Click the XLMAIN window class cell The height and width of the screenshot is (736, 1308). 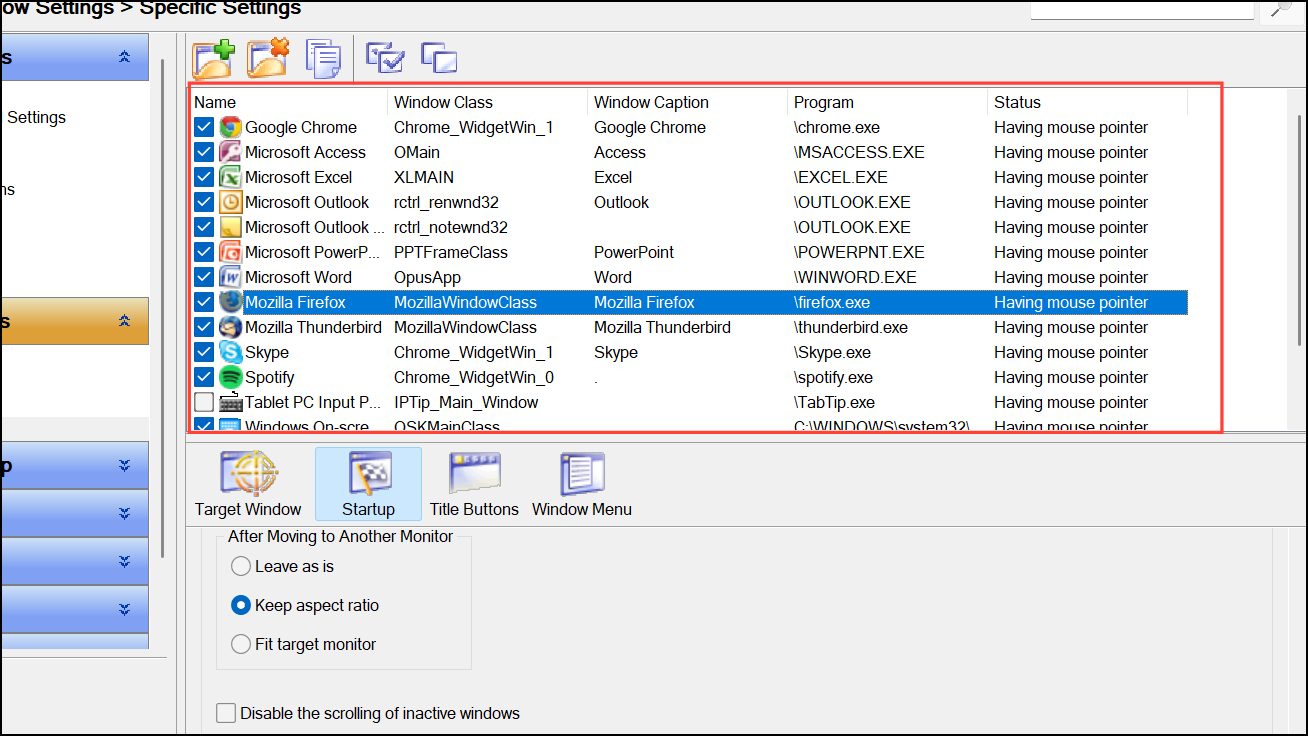click(x=424, y=177)
